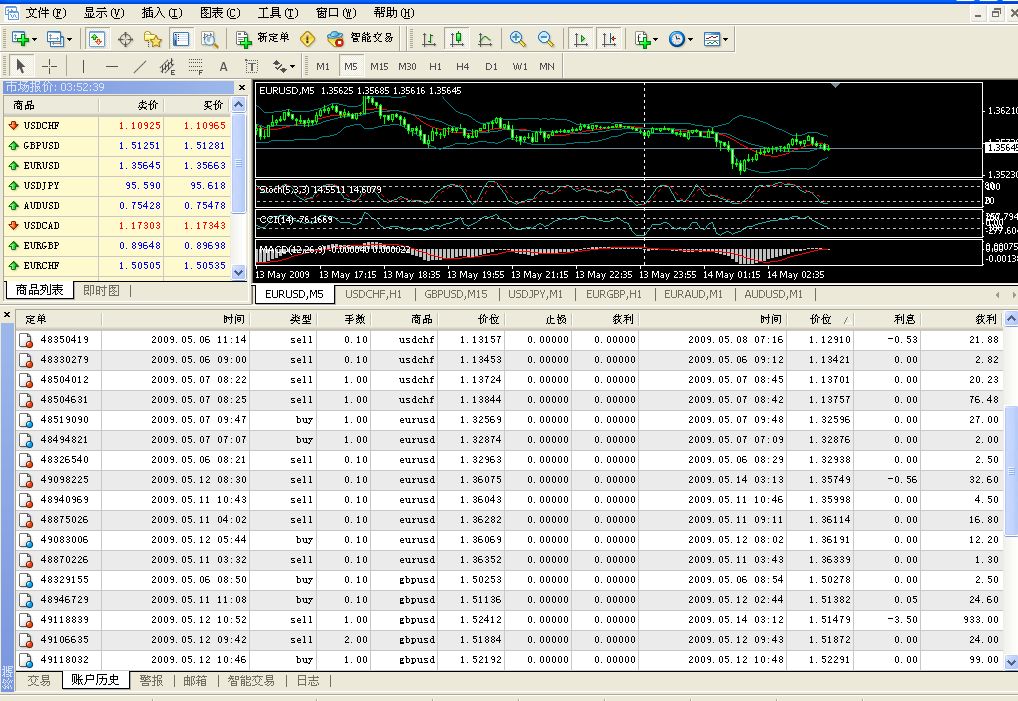Expand the new chart dropdown arrow
This screenshot has width=1018, height=701.
coord(34,40)
